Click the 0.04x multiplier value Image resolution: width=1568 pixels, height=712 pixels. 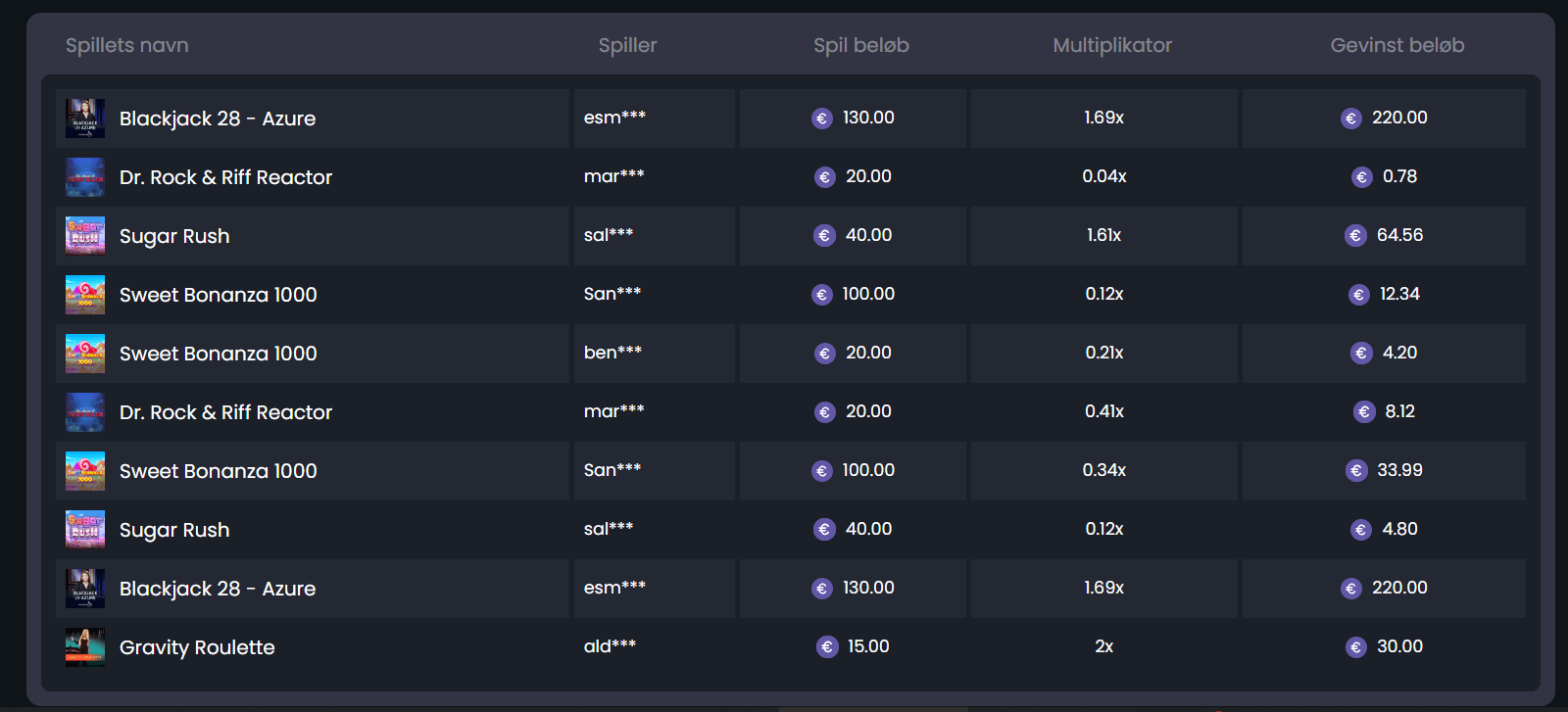(1104, 176)
